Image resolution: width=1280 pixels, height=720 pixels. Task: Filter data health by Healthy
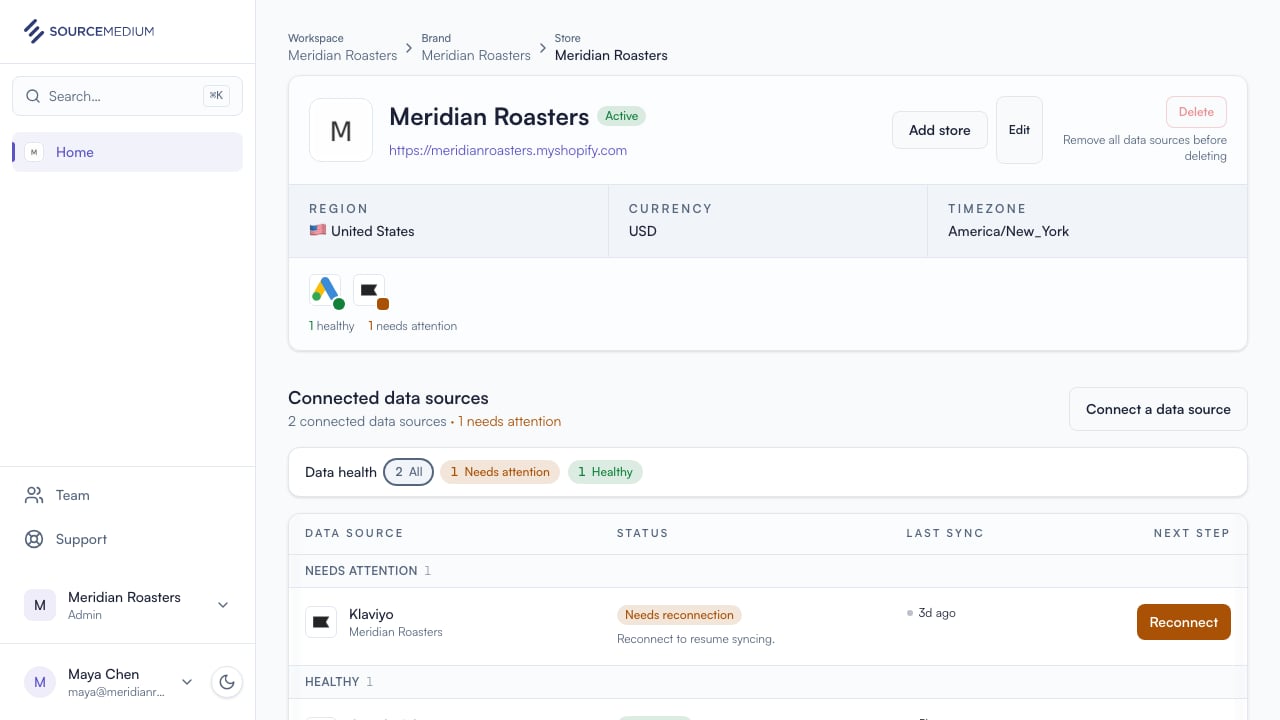(605, 472)
